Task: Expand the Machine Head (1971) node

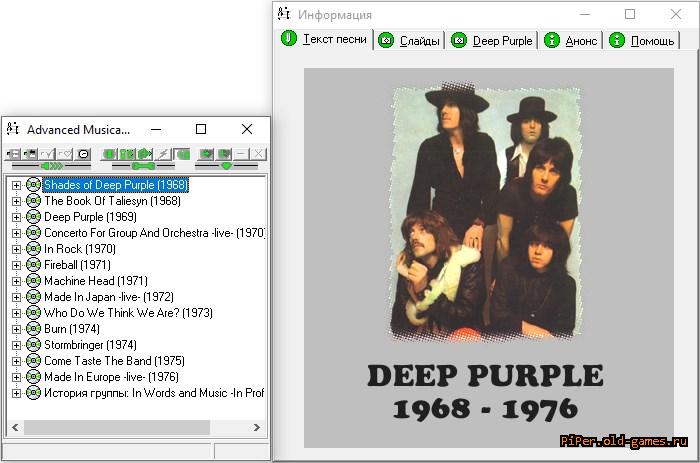Action: pos(16,281)
